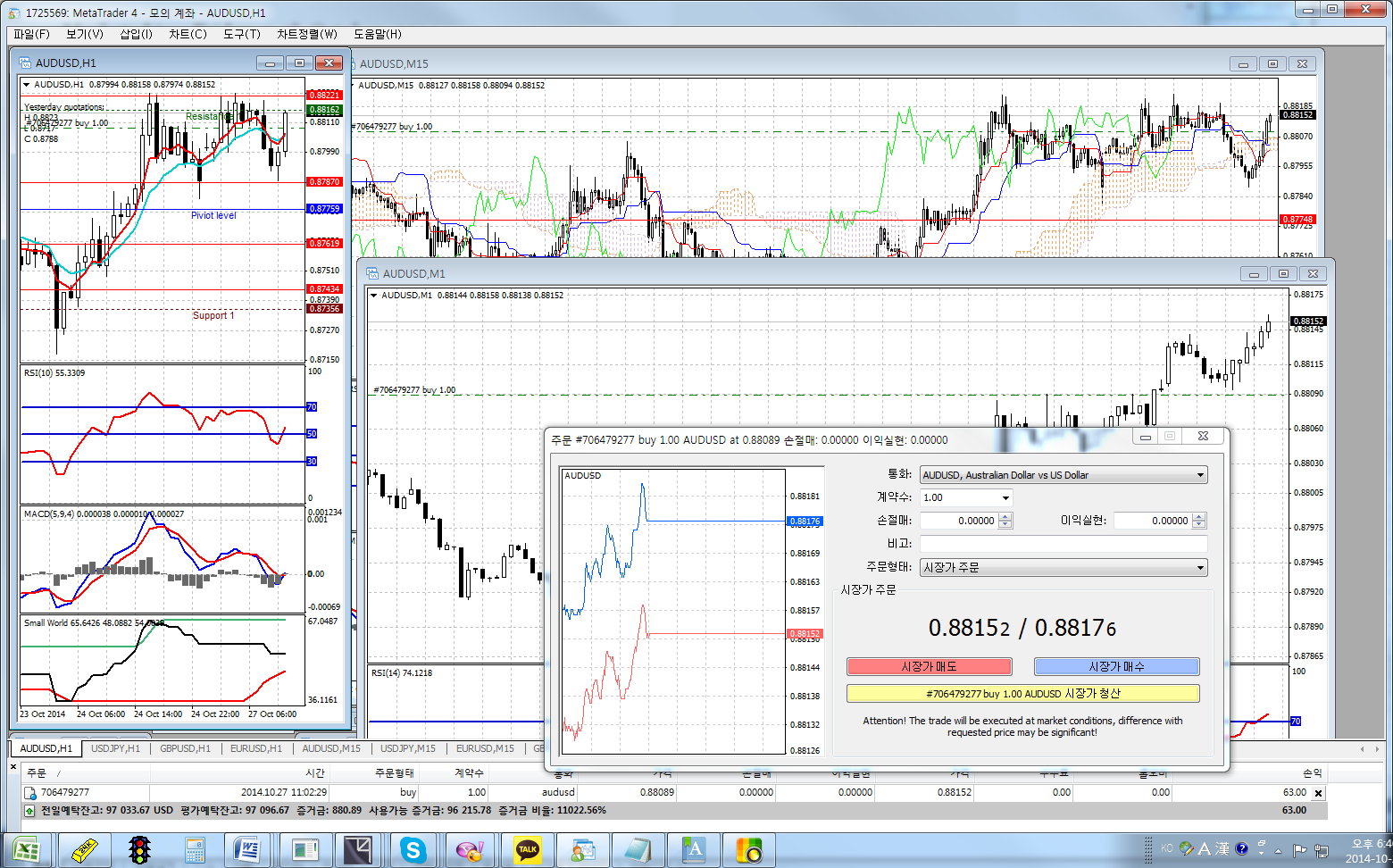1393x868 pixels.
Task: Sort orders by the order column header
Action: coord(86,773)
